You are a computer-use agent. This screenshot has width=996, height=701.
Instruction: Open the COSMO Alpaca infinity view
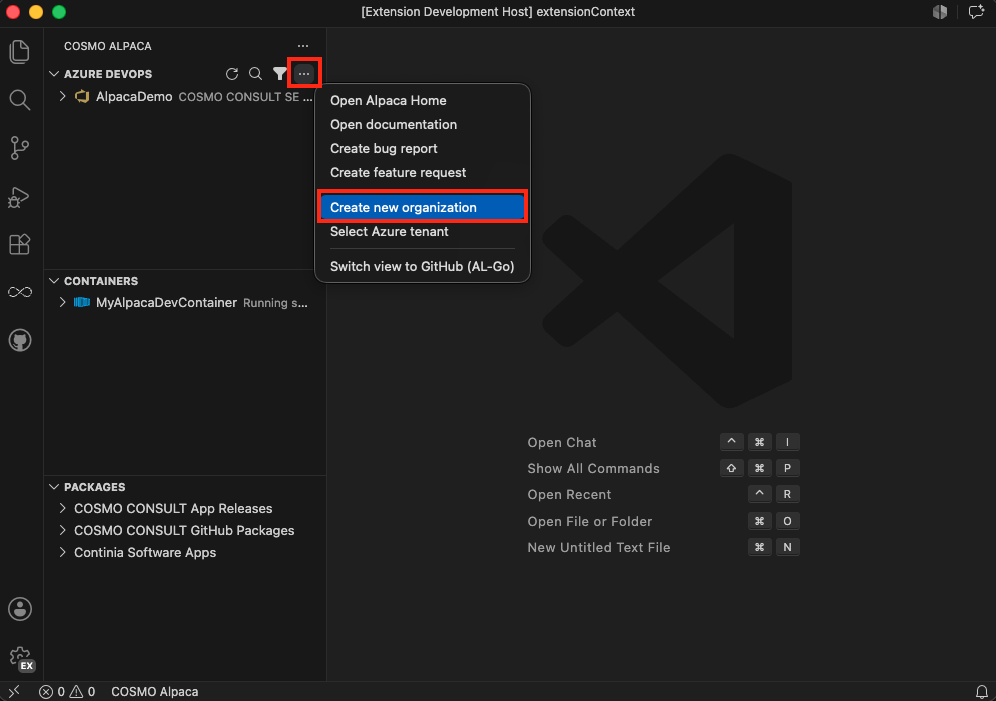pos(20,292)
